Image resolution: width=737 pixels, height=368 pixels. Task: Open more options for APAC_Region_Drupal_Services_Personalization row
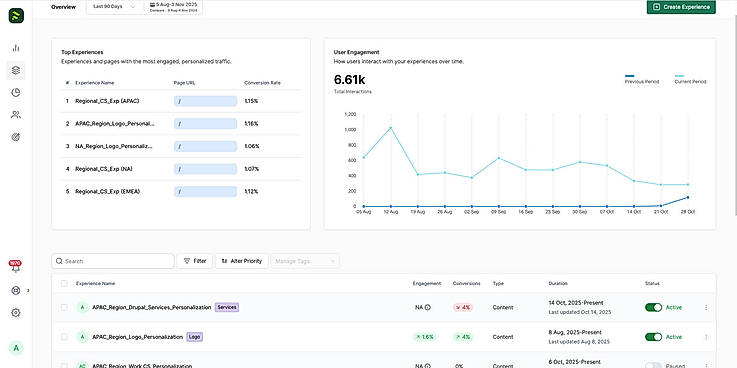706,307
